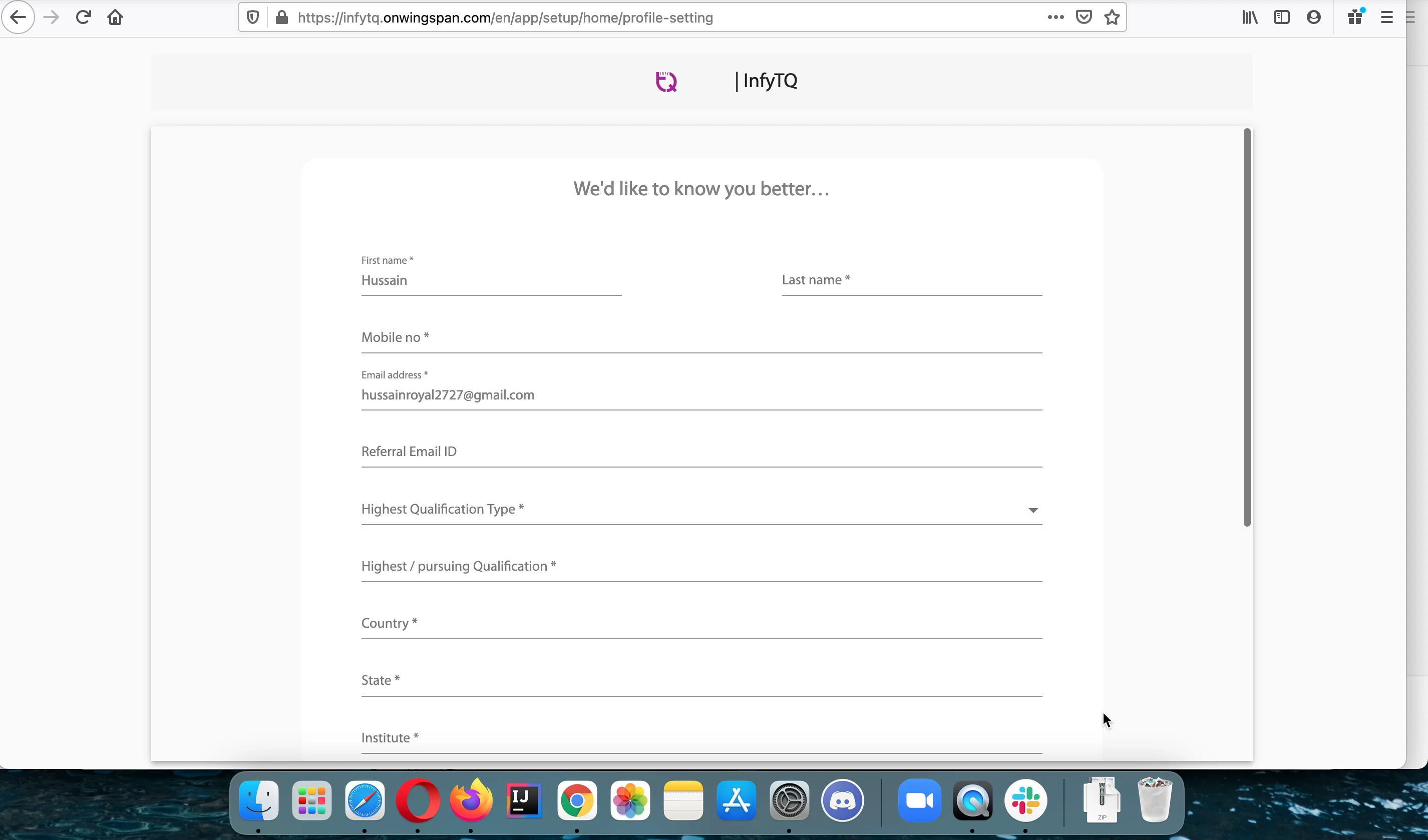Open Finder from the dock
The image size is (1428, 840).
[258, 800]
